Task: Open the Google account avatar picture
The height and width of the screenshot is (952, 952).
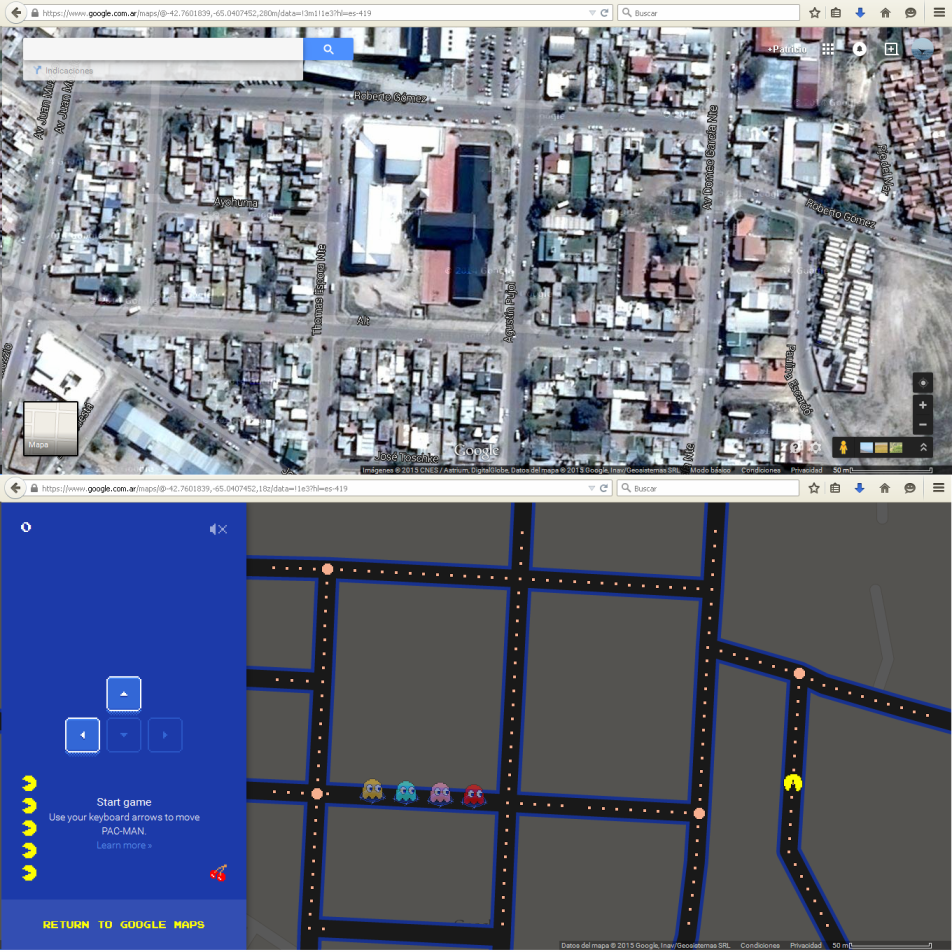Action: pos(922,49)
